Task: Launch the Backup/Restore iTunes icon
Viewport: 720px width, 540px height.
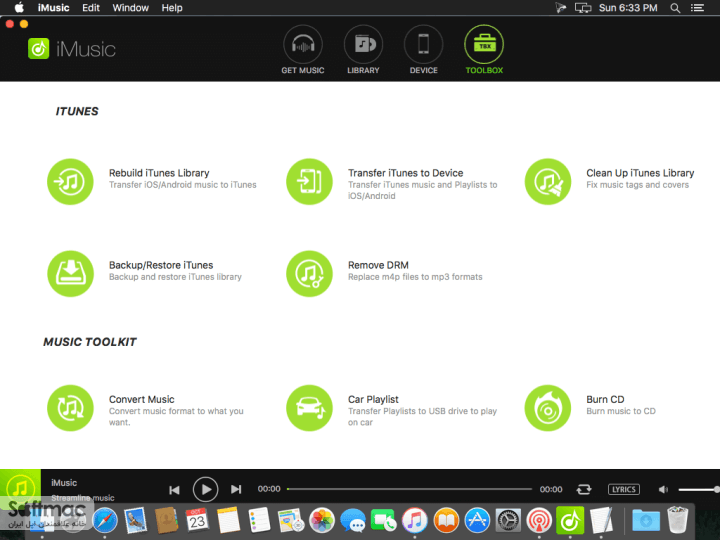Action: (x=70, y=274)
